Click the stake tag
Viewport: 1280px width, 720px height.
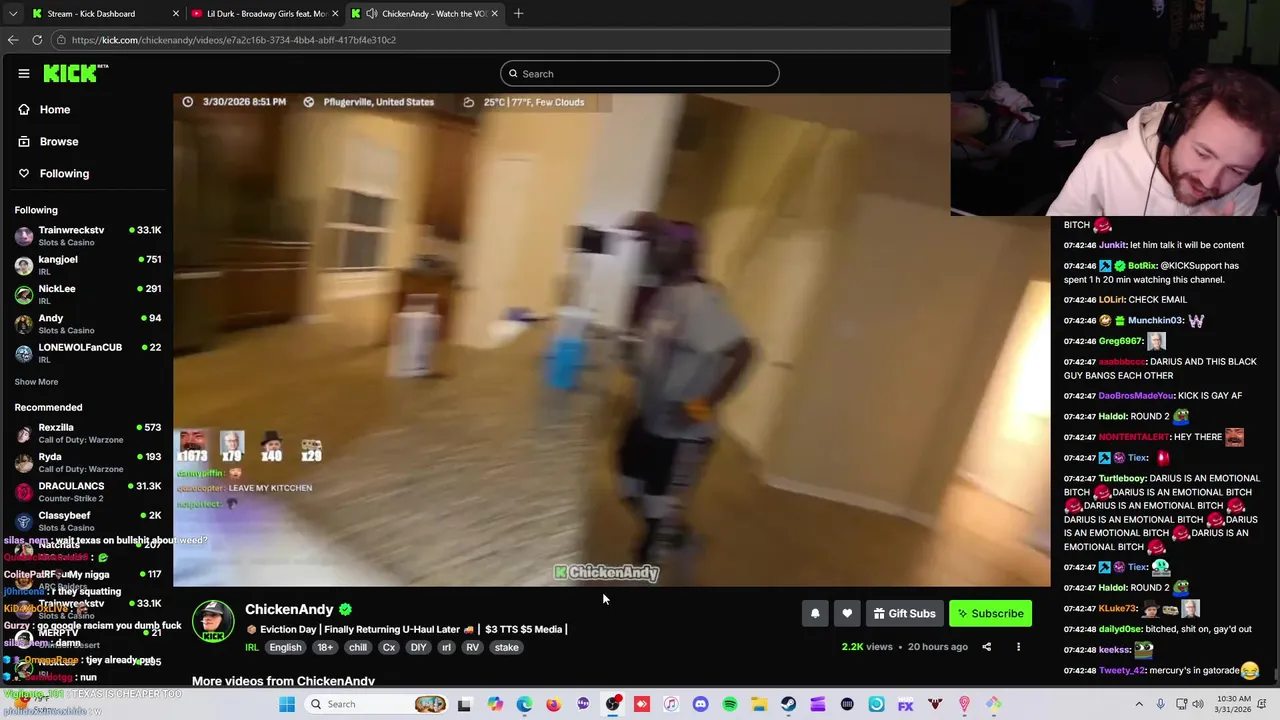point(506,647)
